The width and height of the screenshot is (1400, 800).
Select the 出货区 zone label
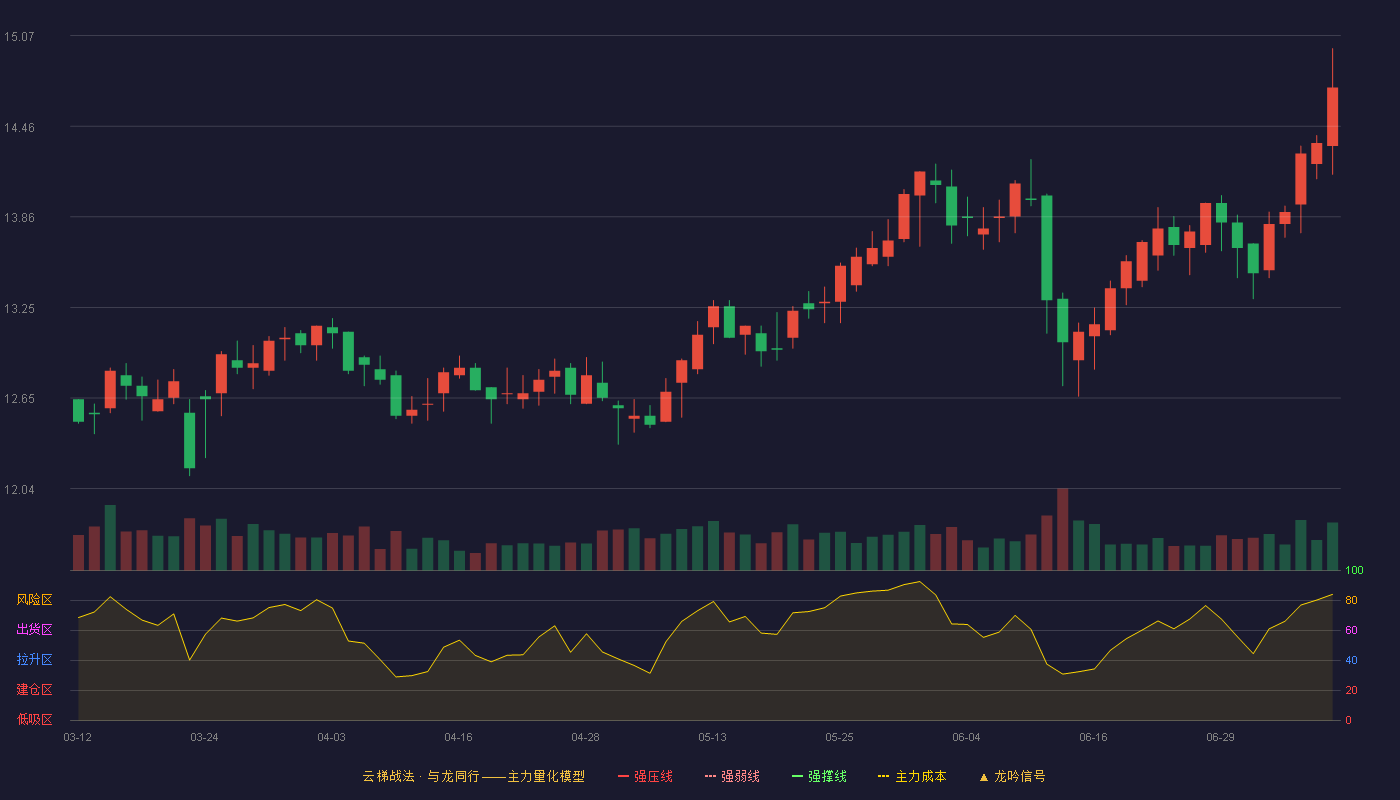click(34, 630)
